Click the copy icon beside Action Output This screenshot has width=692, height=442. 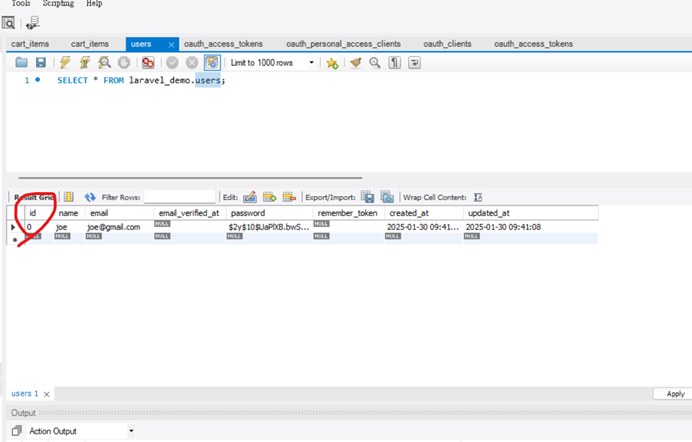pyautogui.click(x=17, y=431)
